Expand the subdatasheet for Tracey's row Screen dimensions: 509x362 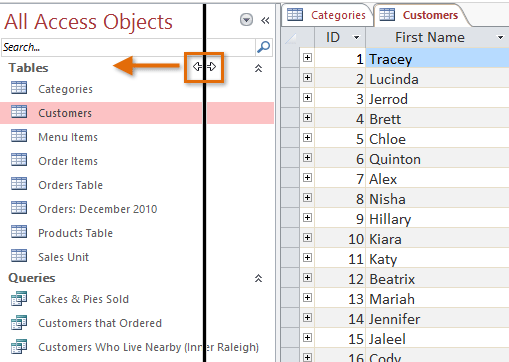point(307,58)
